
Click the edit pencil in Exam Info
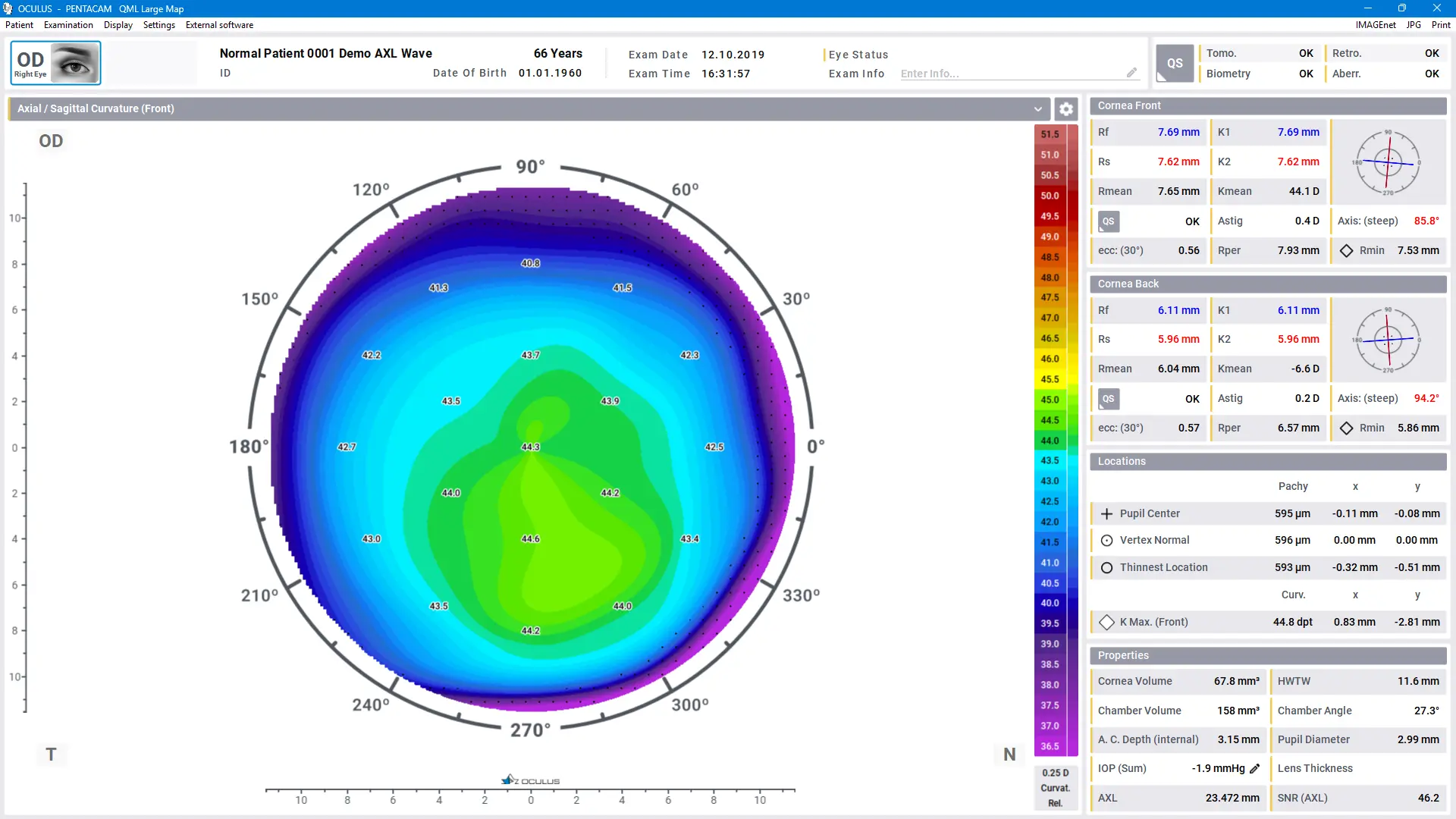pos(1131,73)
